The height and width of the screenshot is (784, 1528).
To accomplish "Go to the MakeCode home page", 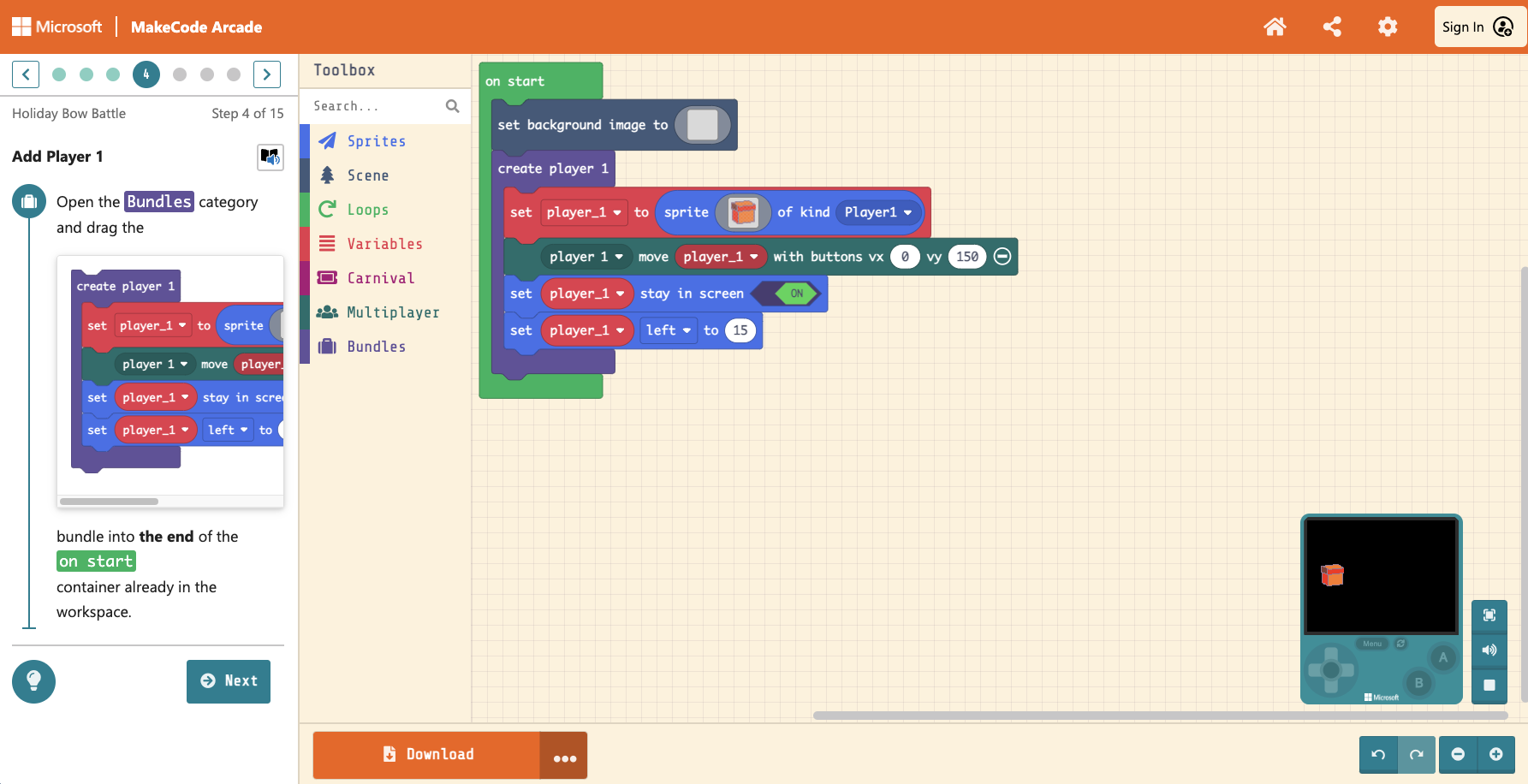I will [x=1275, y=27].
